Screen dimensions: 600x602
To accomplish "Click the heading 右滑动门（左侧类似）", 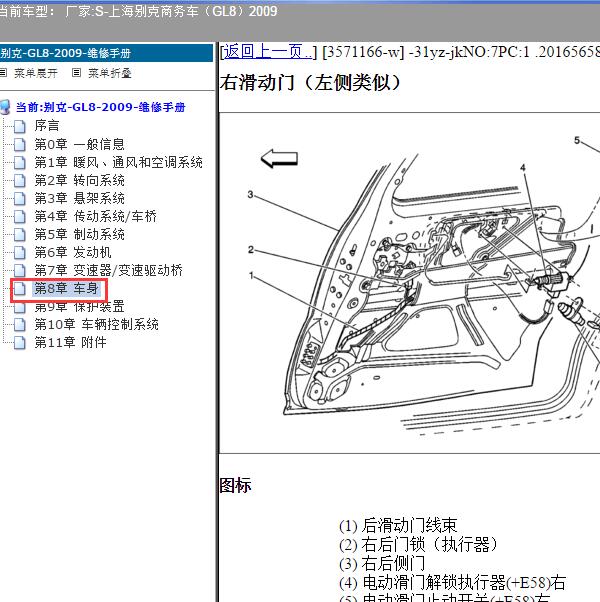I will pyautogui.click(x=310, y=83).
